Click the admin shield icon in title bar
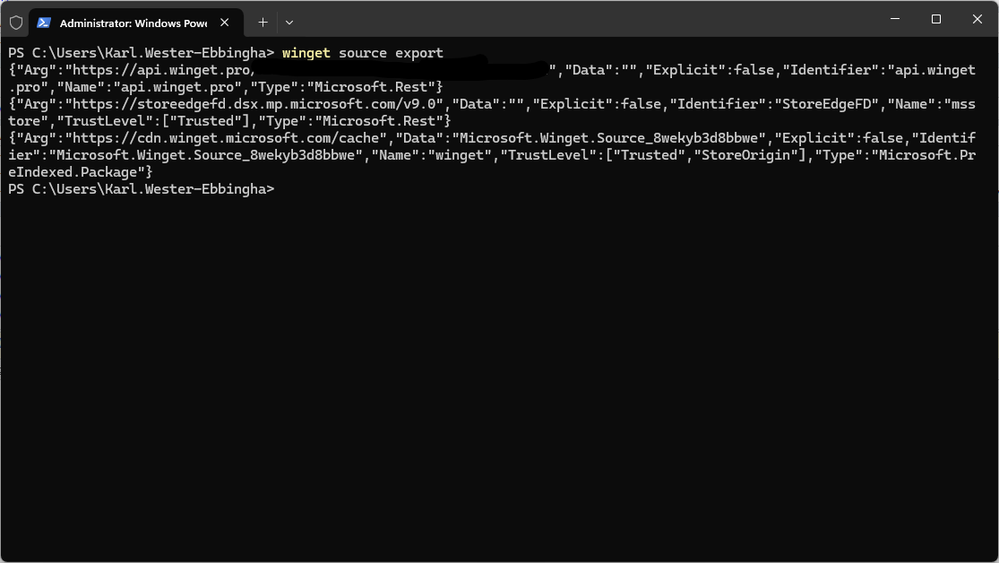The height and width of the screenshot is (563, 999). point(16,23)
